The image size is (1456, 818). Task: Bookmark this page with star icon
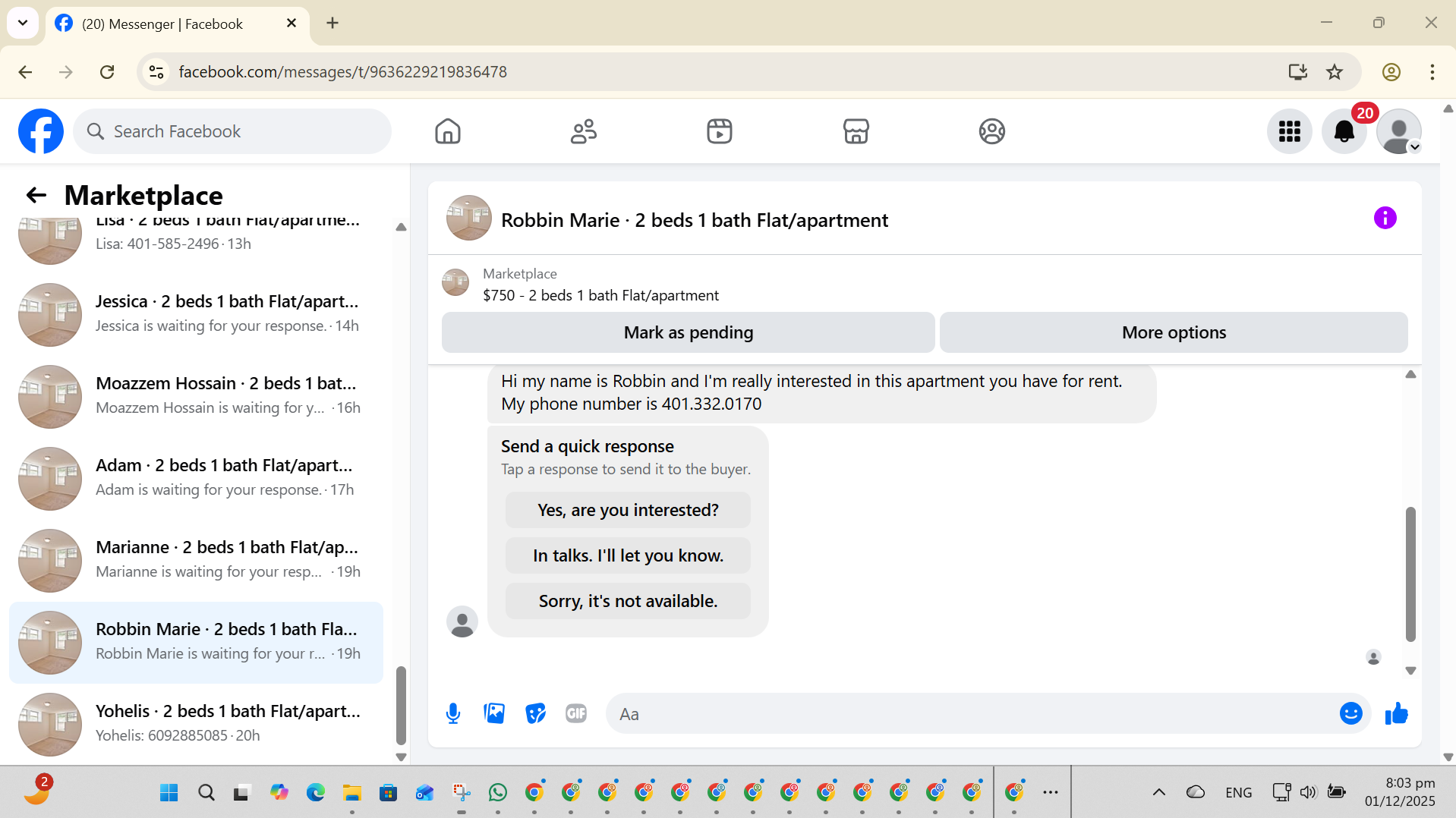tap(1334, 72)
